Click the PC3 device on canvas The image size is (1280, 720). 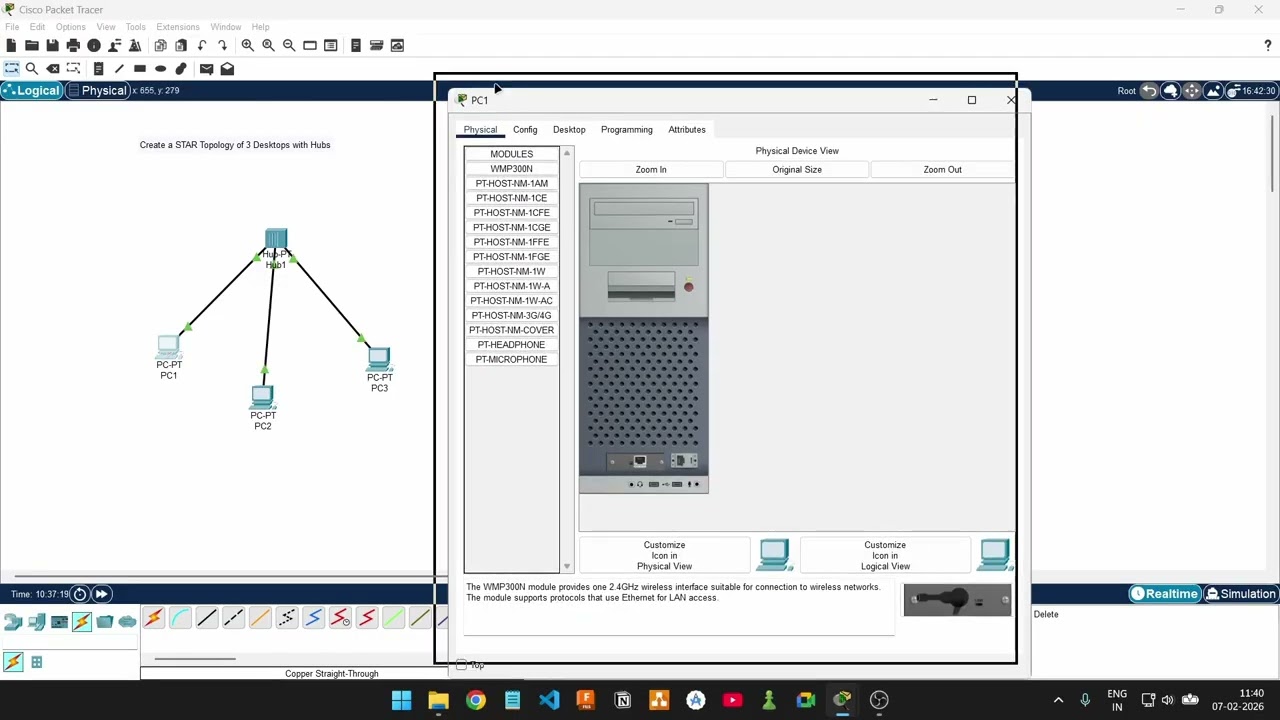pyautogui.click(x=379, y=359)
